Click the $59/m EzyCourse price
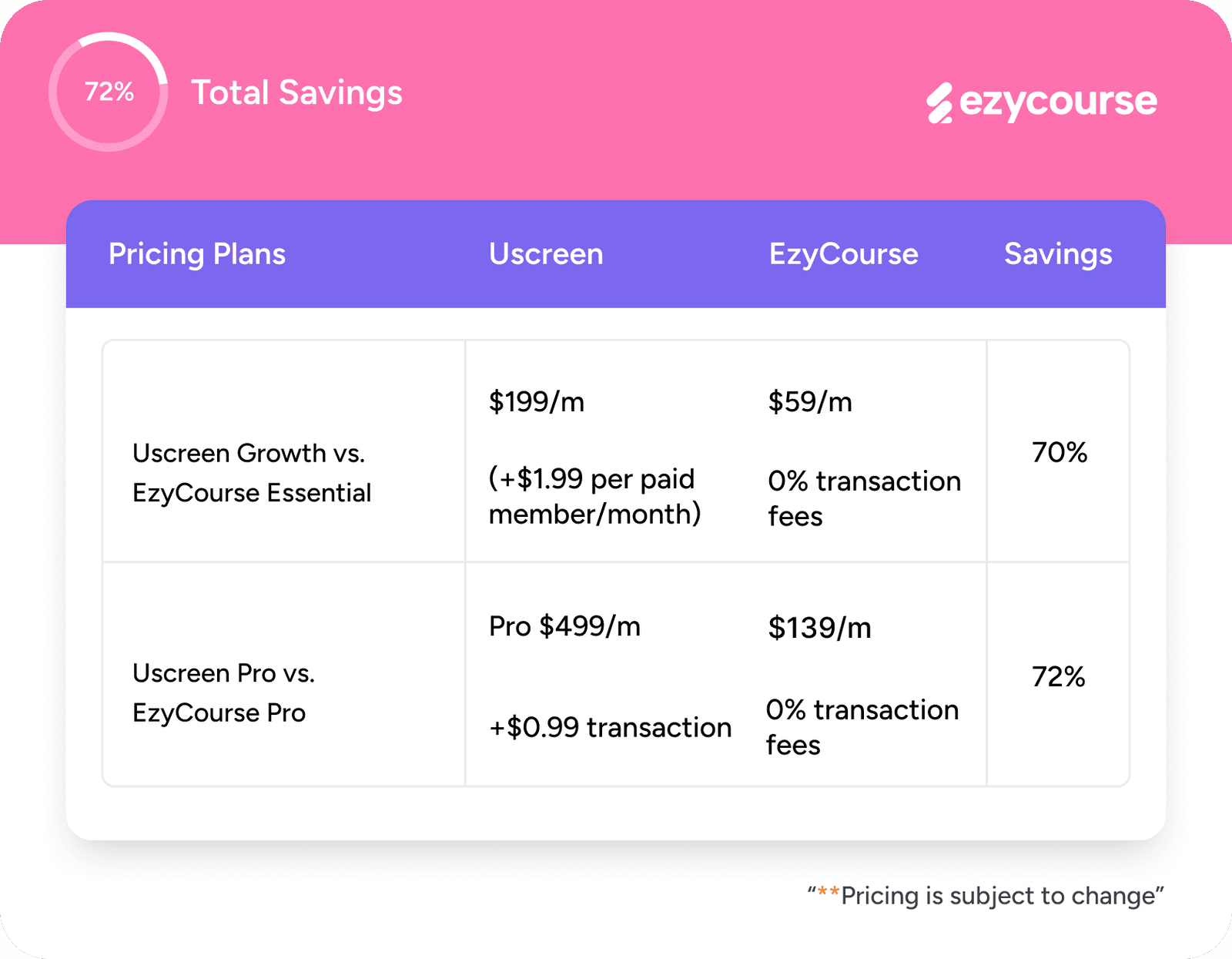Viewport: 1232px width, 959px height. tap(810, 402)
